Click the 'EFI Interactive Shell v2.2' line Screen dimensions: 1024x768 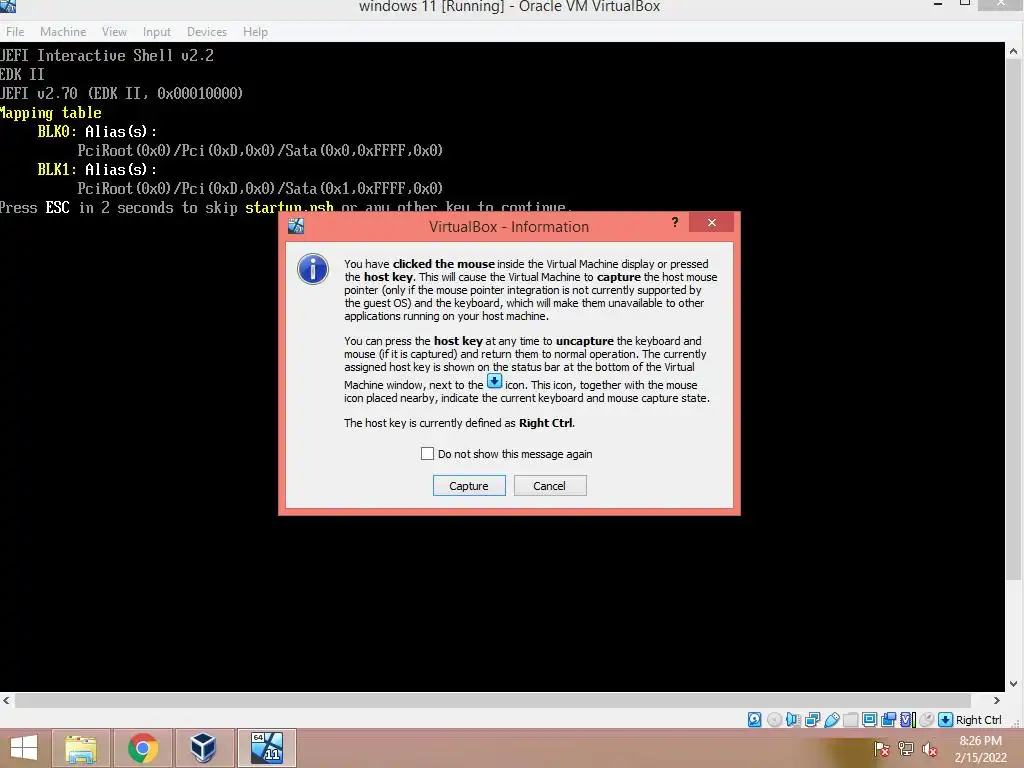coord(107,56)
